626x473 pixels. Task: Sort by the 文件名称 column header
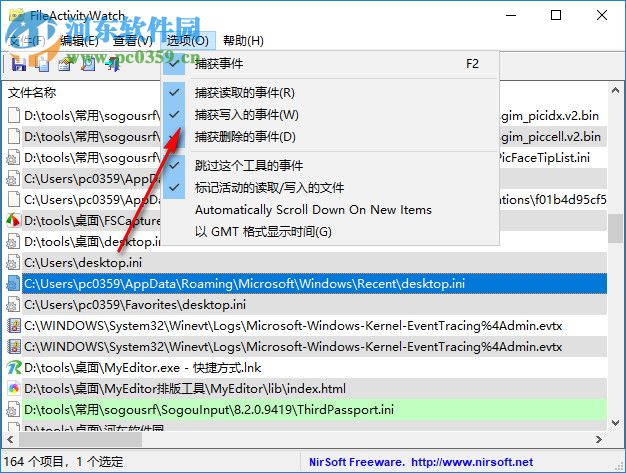pos(32,93)
